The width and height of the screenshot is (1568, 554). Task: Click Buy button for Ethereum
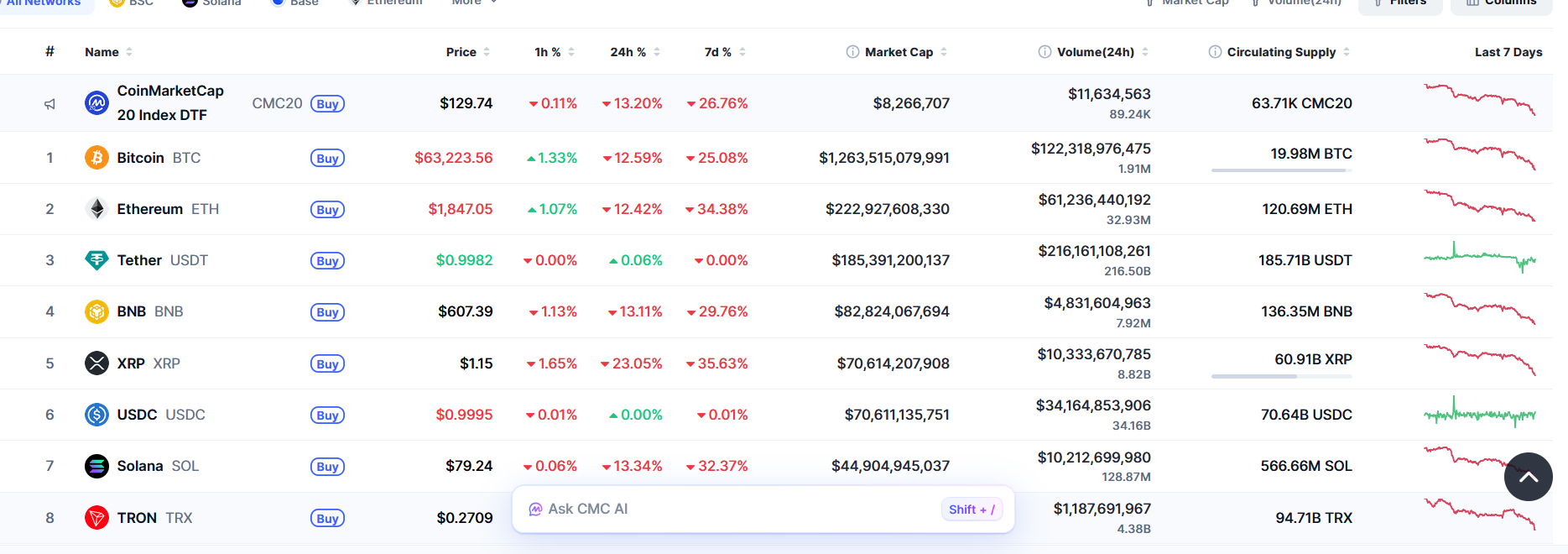coord(327,210)
